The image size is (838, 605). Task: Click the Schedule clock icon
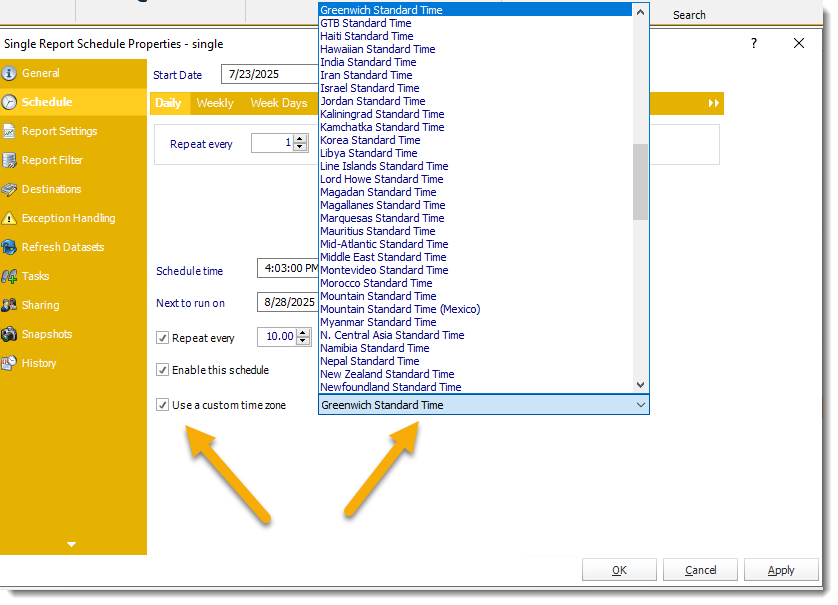pos(9,102)
